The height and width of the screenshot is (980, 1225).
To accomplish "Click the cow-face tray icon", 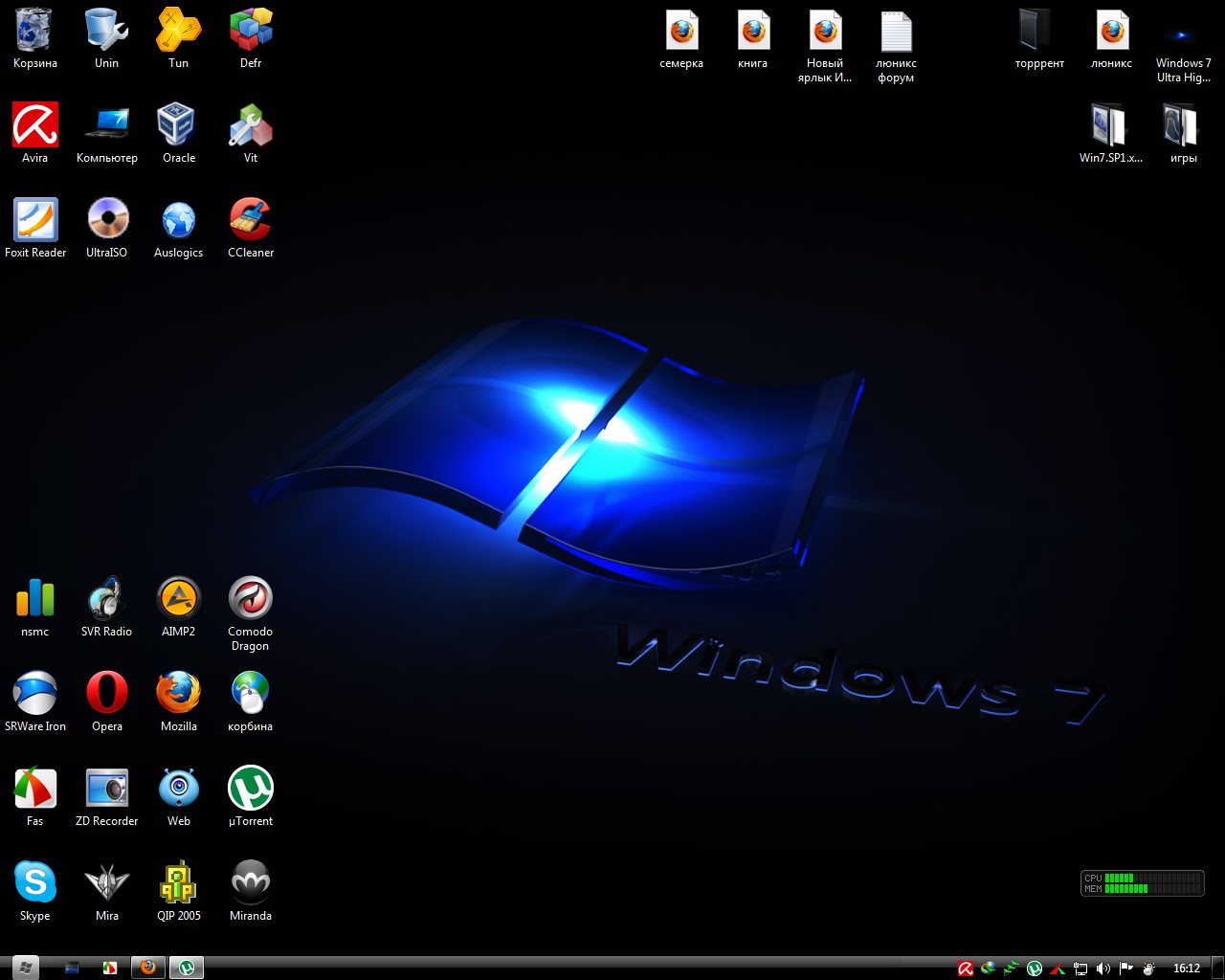I will [1149, 969].
